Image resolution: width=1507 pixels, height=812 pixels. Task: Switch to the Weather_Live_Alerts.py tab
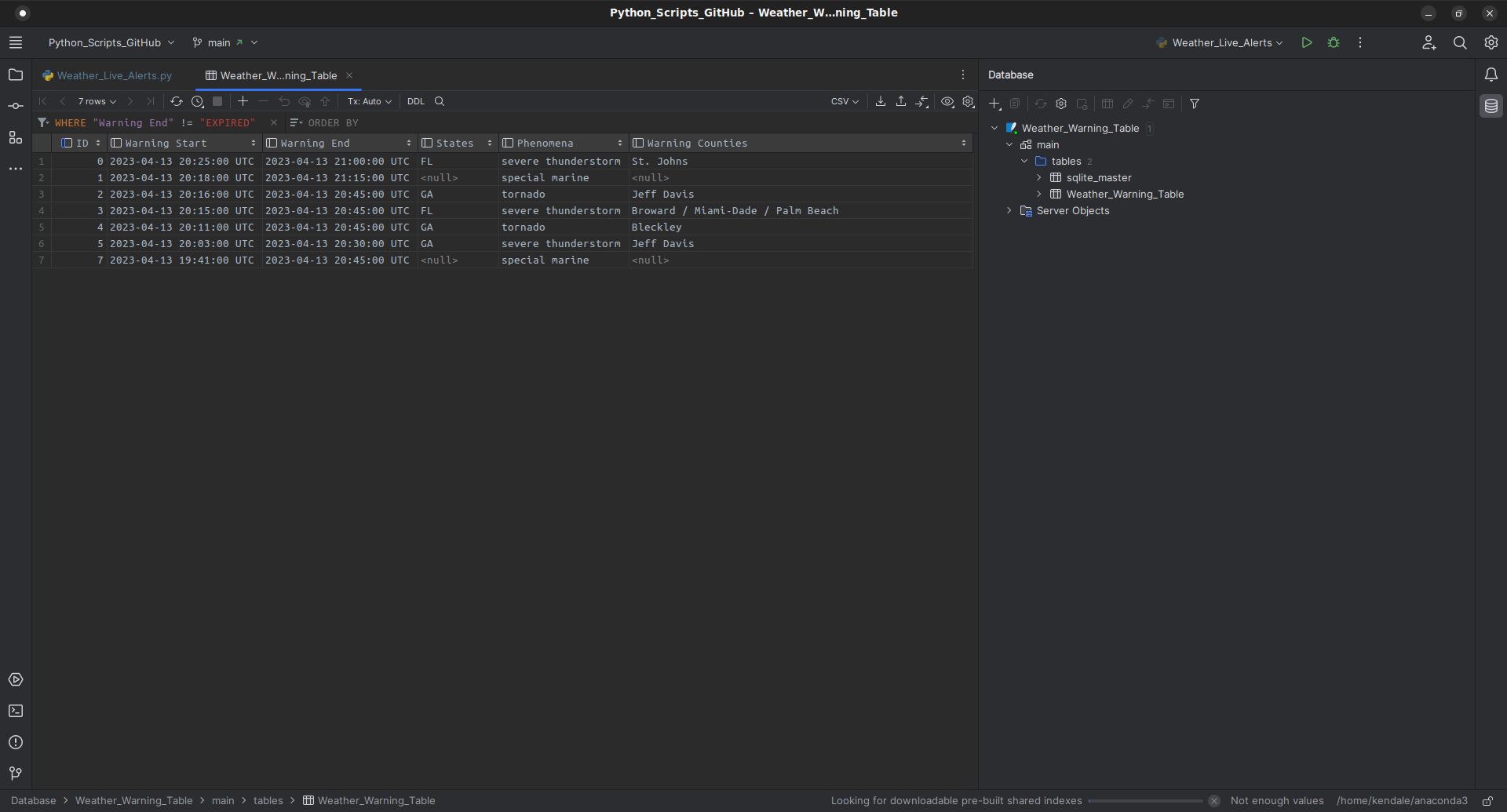click(x=114, y=76)
